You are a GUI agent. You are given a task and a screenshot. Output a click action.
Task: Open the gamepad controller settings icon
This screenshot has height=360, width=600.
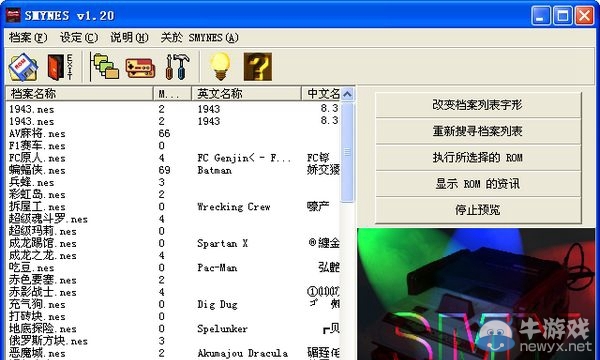click(140, 68)
